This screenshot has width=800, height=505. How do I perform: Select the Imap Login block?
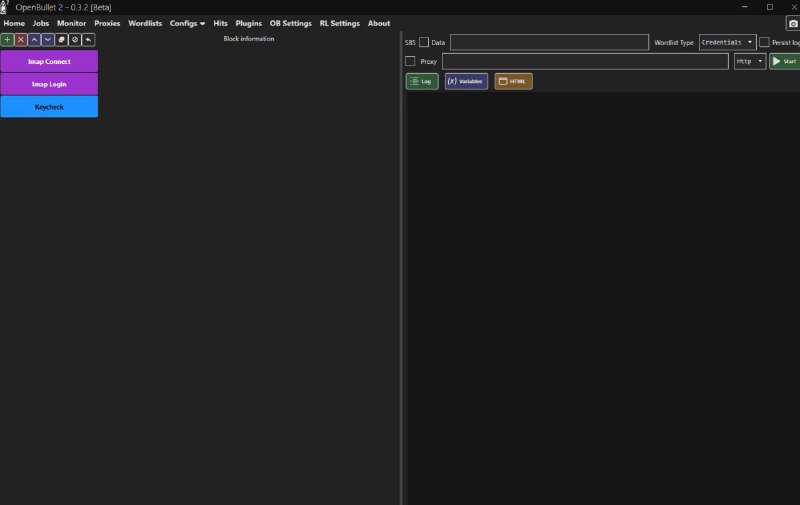click(x=49, y=84)
